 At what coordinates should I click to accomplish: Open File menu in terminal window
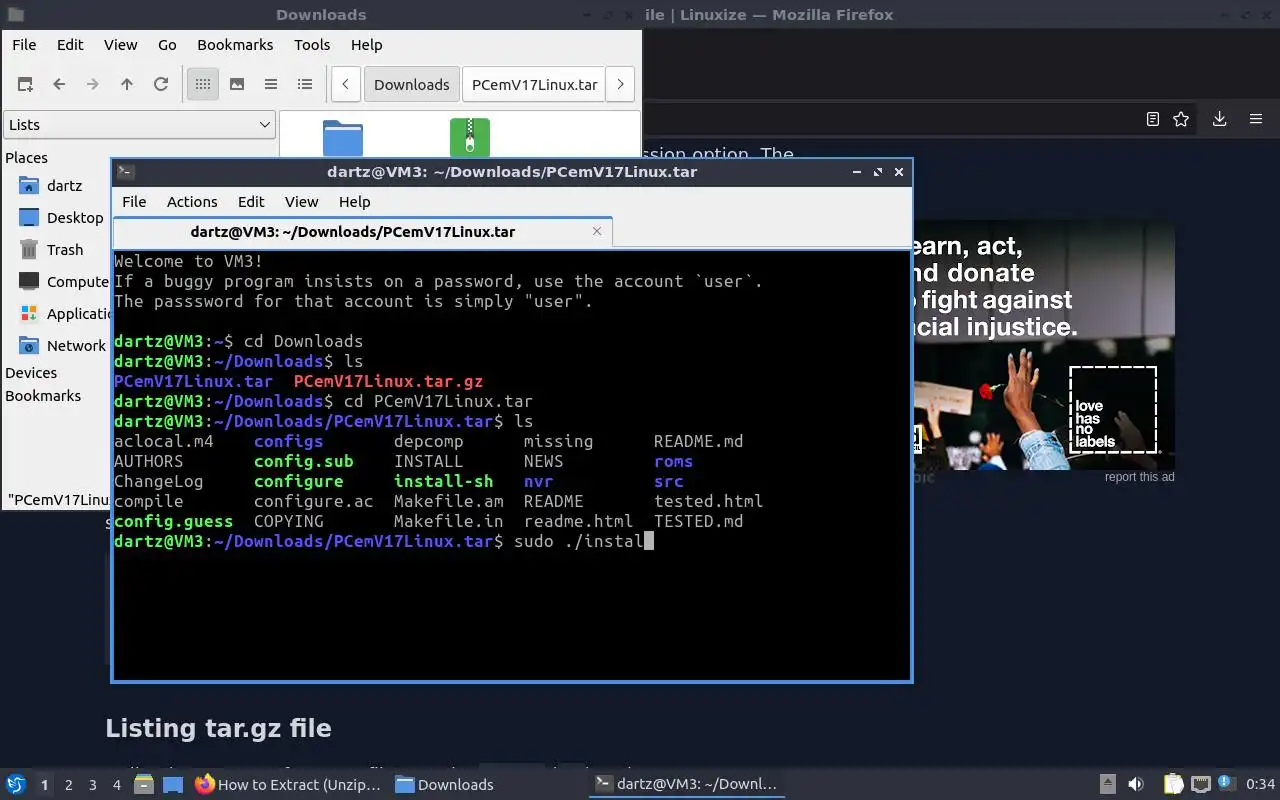click(x=134, y=201)
